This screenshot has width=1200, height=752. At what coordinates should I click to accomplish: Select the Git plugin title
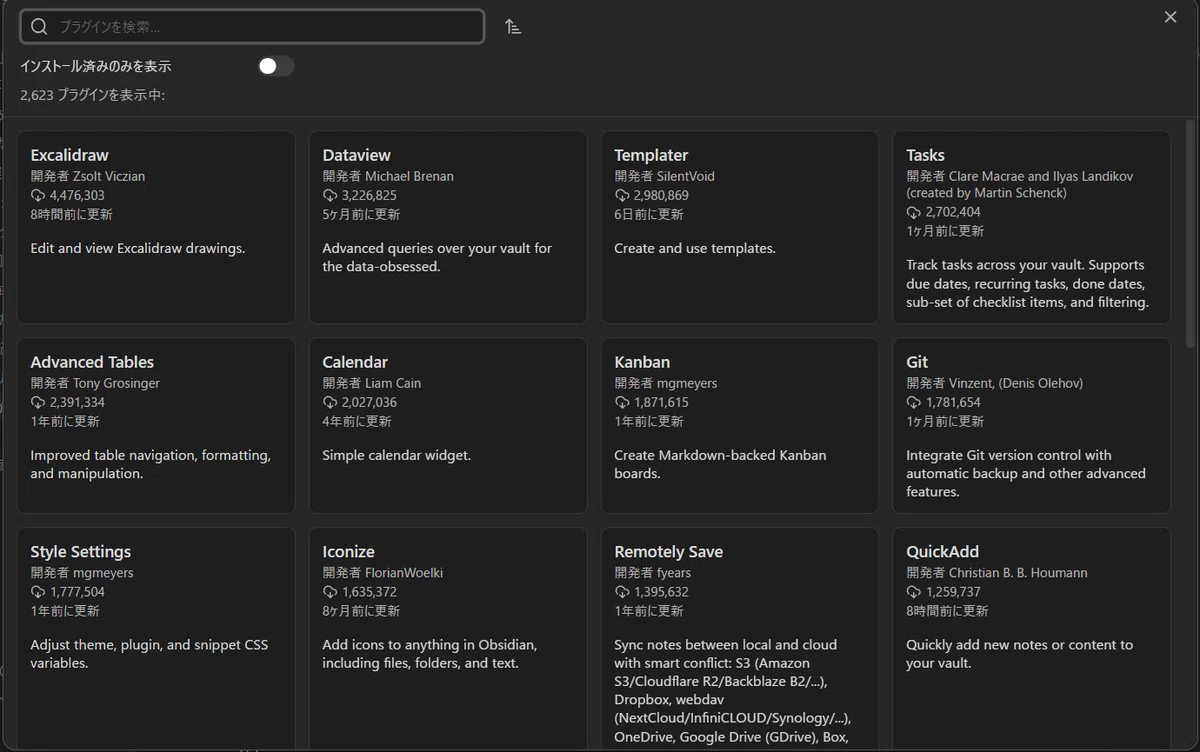[x=917, y=362]
